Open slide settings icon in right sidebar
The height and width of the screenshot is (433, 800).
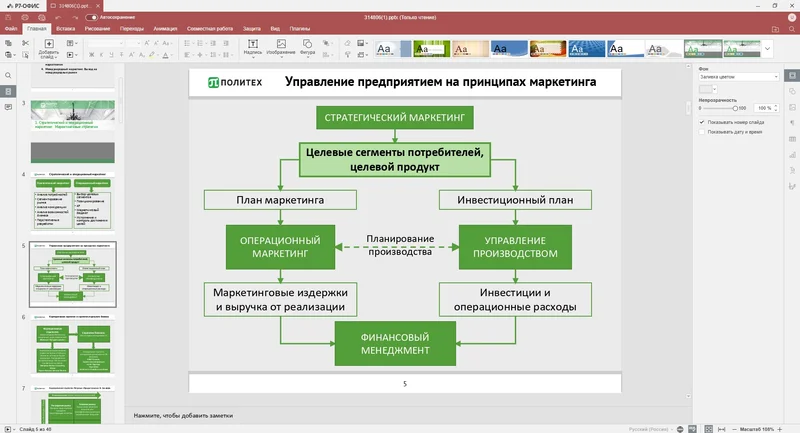click(x=792, y=75)
